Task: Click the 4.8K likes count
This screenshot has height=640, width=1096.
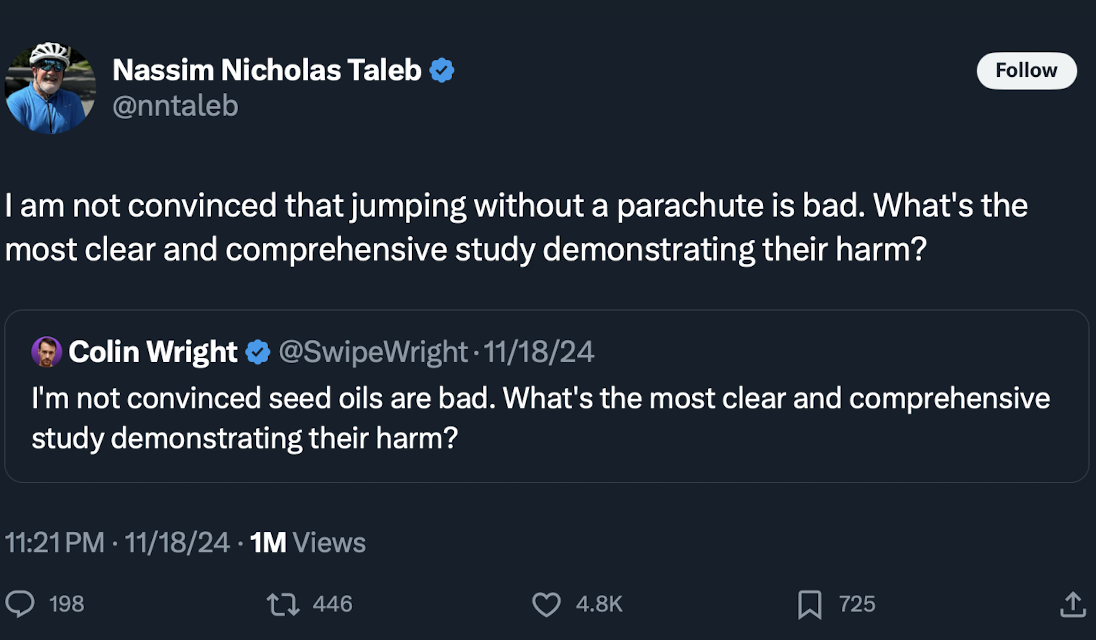Action: (x=599, y=603)
